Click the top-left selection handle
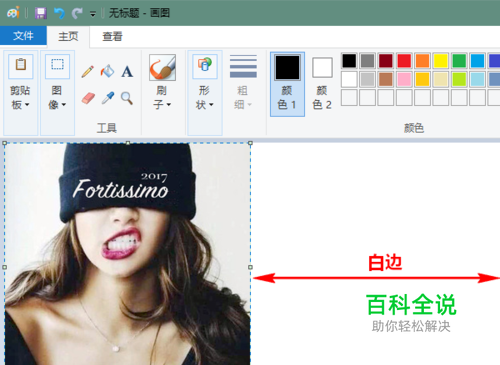This screenshot has width=500, height=365. pyautogui.click(x=5, y=143)
